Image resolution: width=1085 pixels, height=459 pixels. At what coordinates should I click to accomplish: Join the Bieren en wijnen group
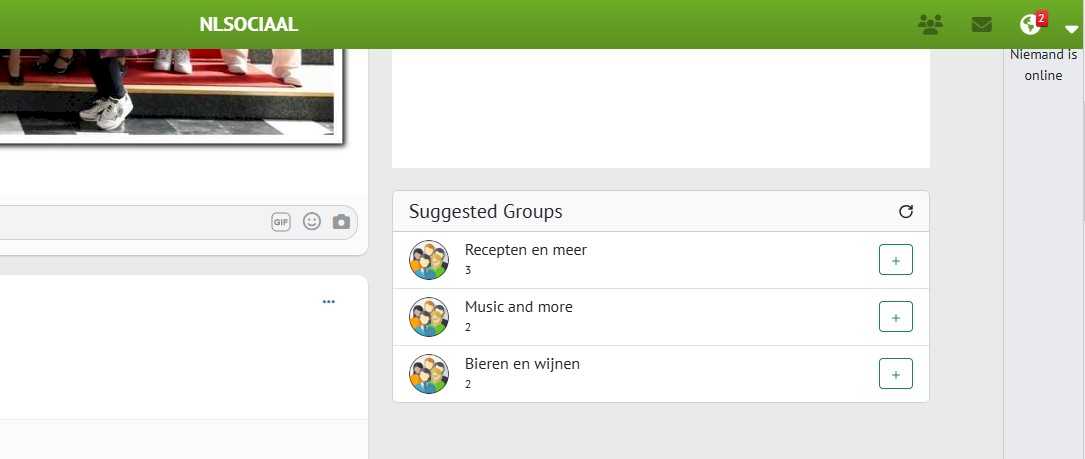point(895,374)
